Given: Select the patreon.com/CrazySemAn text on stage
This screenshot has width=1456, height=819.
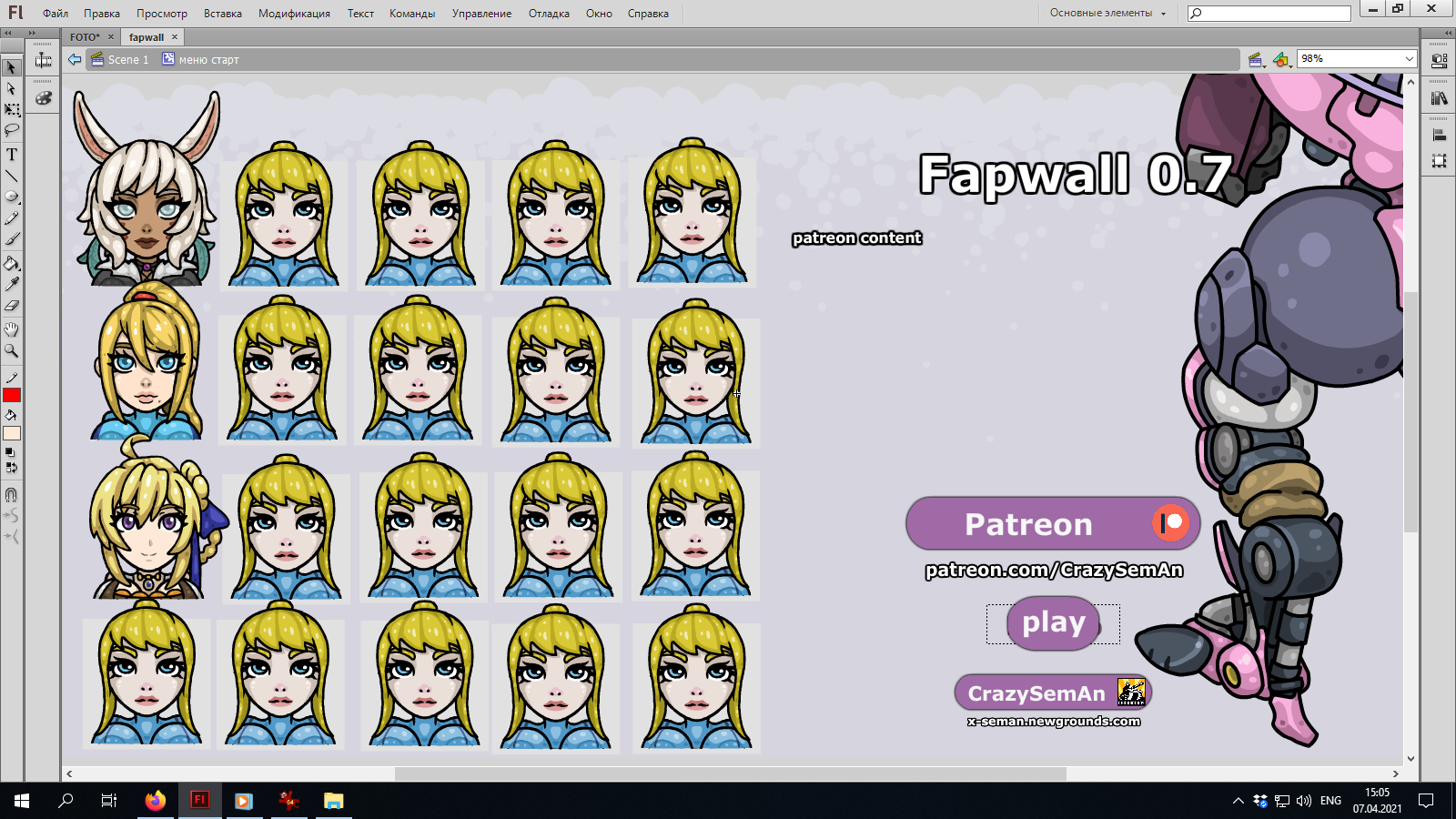Looking at the screenshot, I should 1054,571.
